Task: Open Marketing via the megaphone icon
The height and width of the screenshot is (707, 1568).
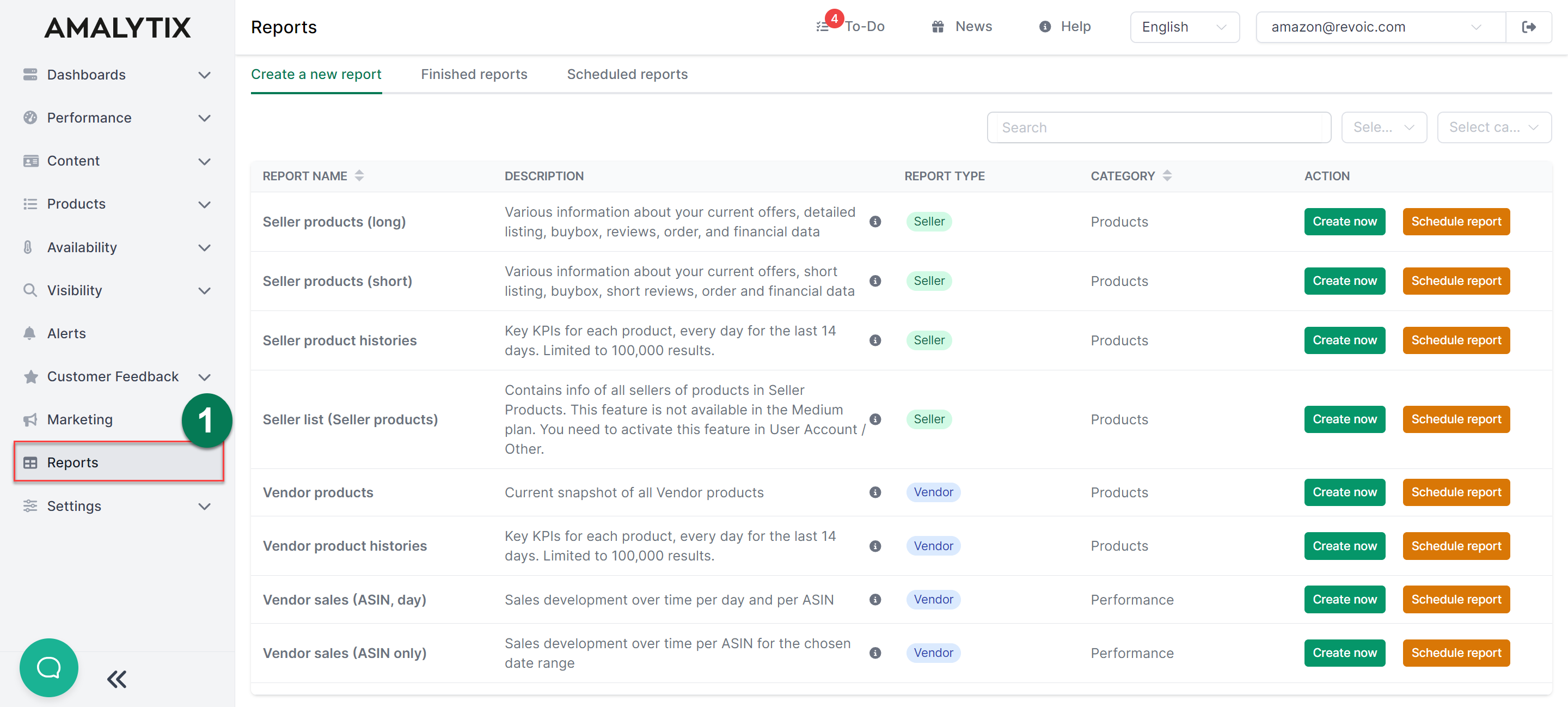Action: point(30,419)
